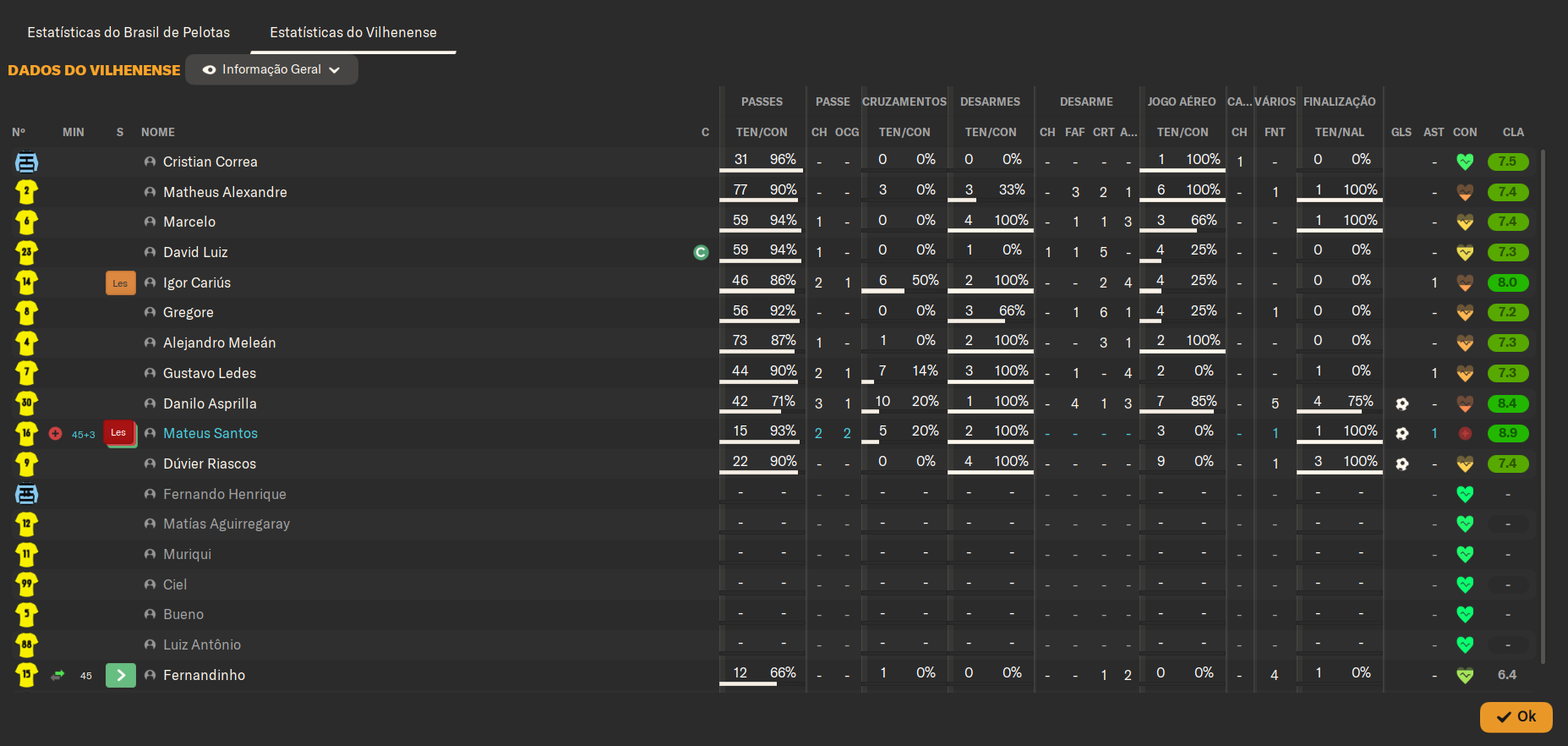Sort by FNT column header
Viewport: 1568px width, 746px height.
(x=1275, y=132)
